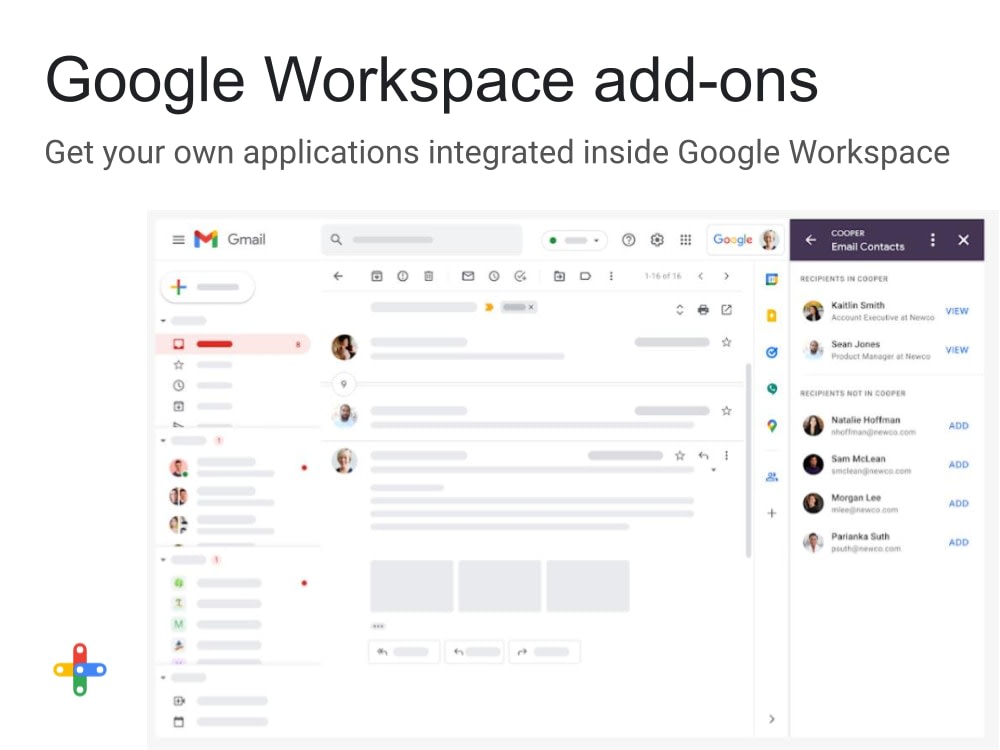The width and height of the screenshot is (1000, 750).
Task: Print the open email
Action: tap(703, 310)
